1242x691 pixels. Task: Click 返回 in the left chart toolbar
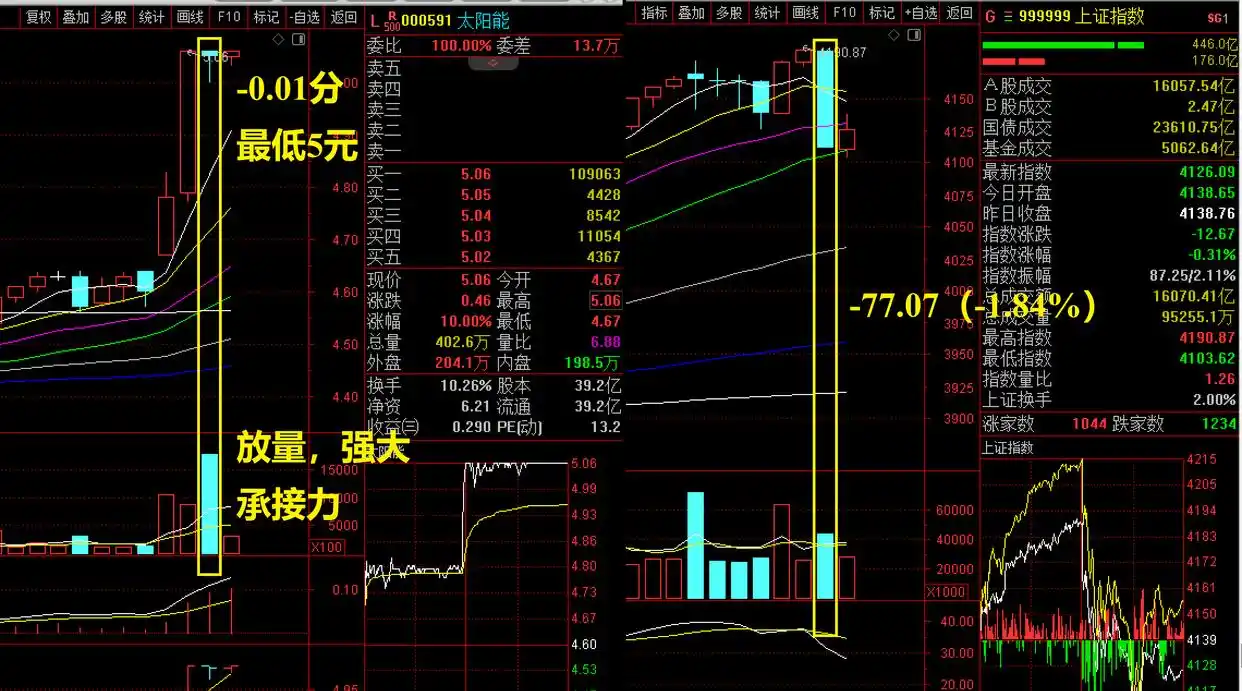(x=343, y=16)
